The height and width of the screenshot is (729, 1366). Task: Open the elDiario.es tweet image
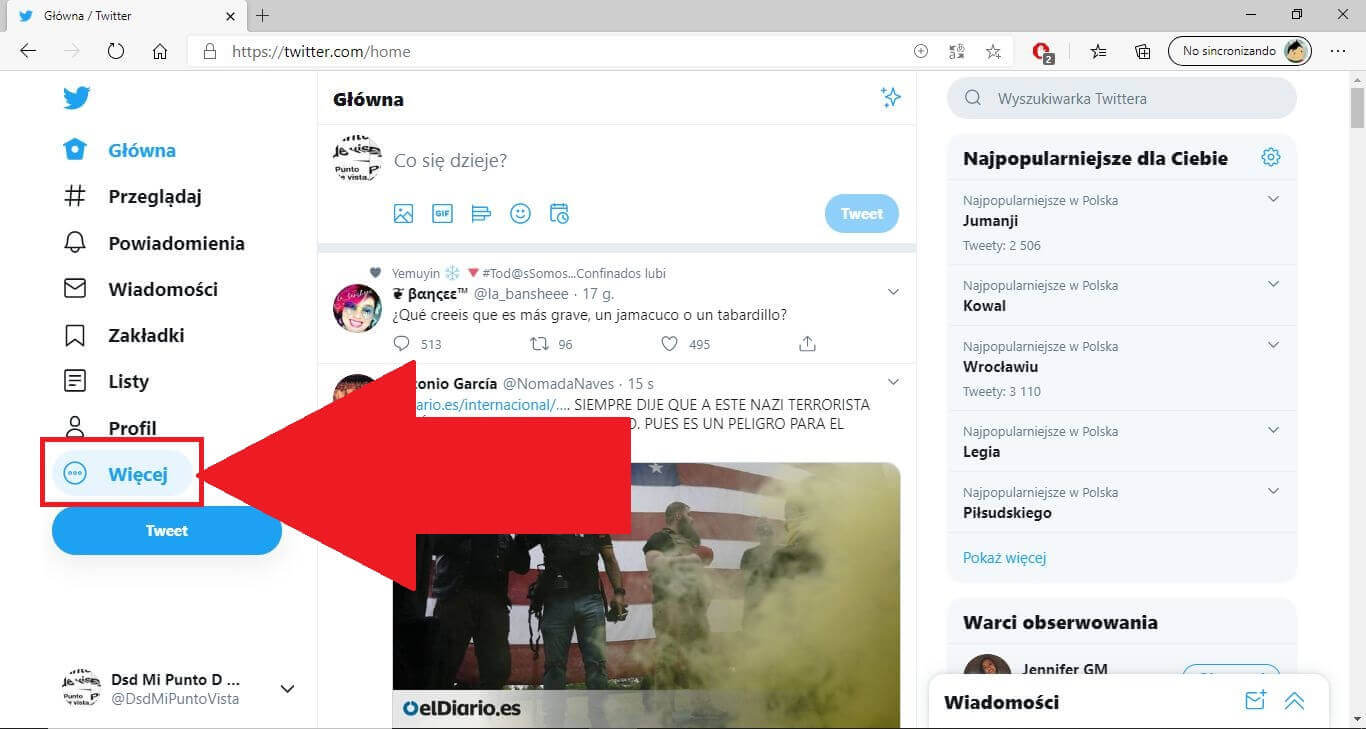click(x=646, y=595)
